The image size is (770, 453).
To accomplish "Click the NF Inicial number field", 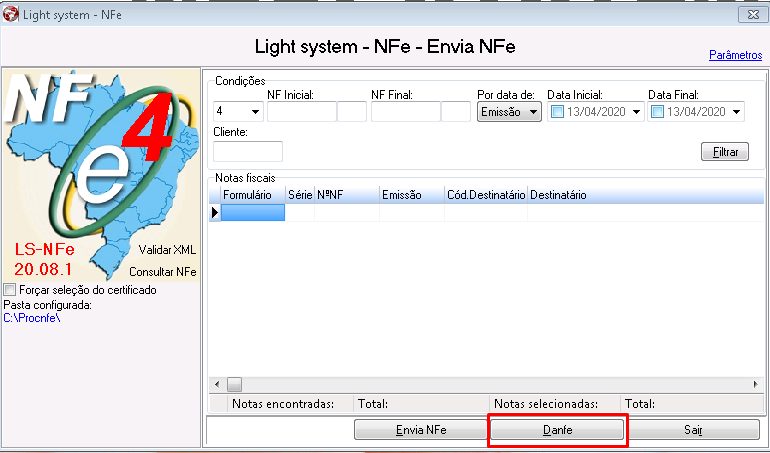I will click(x=302, y=112).
